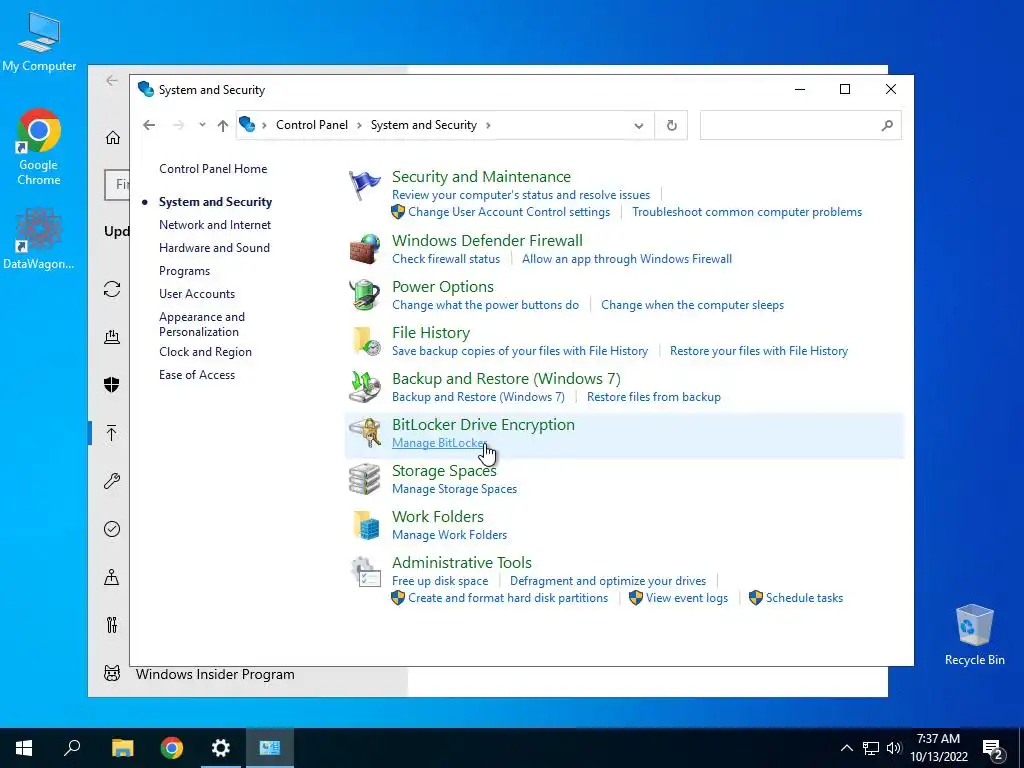1024x768 pixels.
Task: Open Clock and Region category
Action: coord(205,352)
